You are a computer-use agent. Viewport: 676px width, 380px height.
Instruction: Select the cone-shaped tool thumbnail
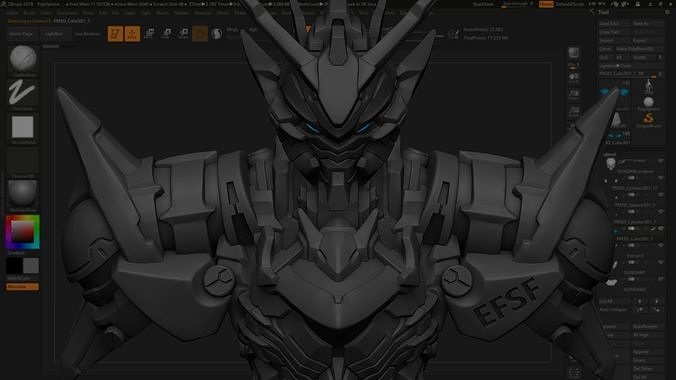tap(617, 120)
